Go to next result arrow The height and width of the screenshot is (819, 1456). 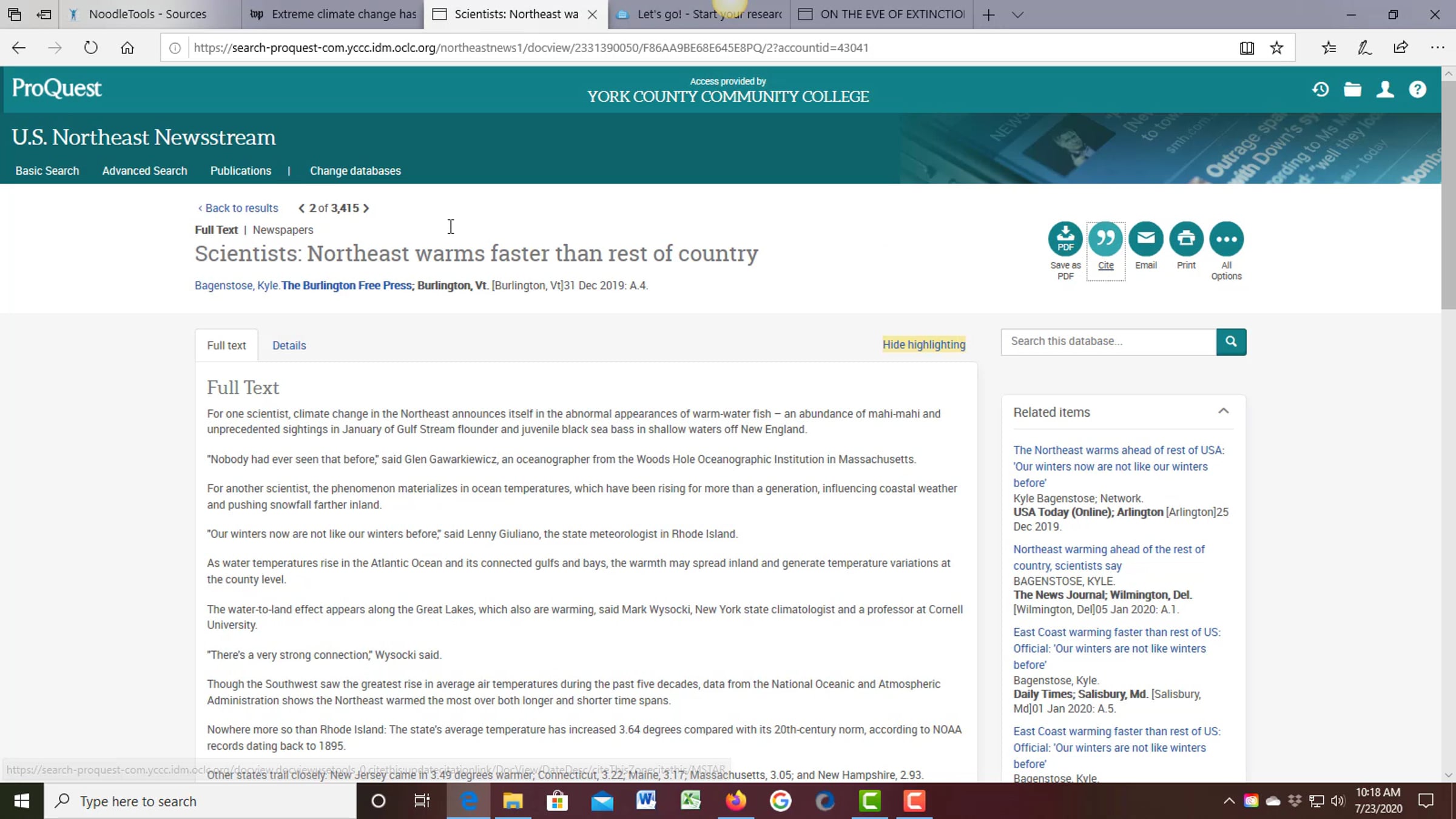point(366,208)
